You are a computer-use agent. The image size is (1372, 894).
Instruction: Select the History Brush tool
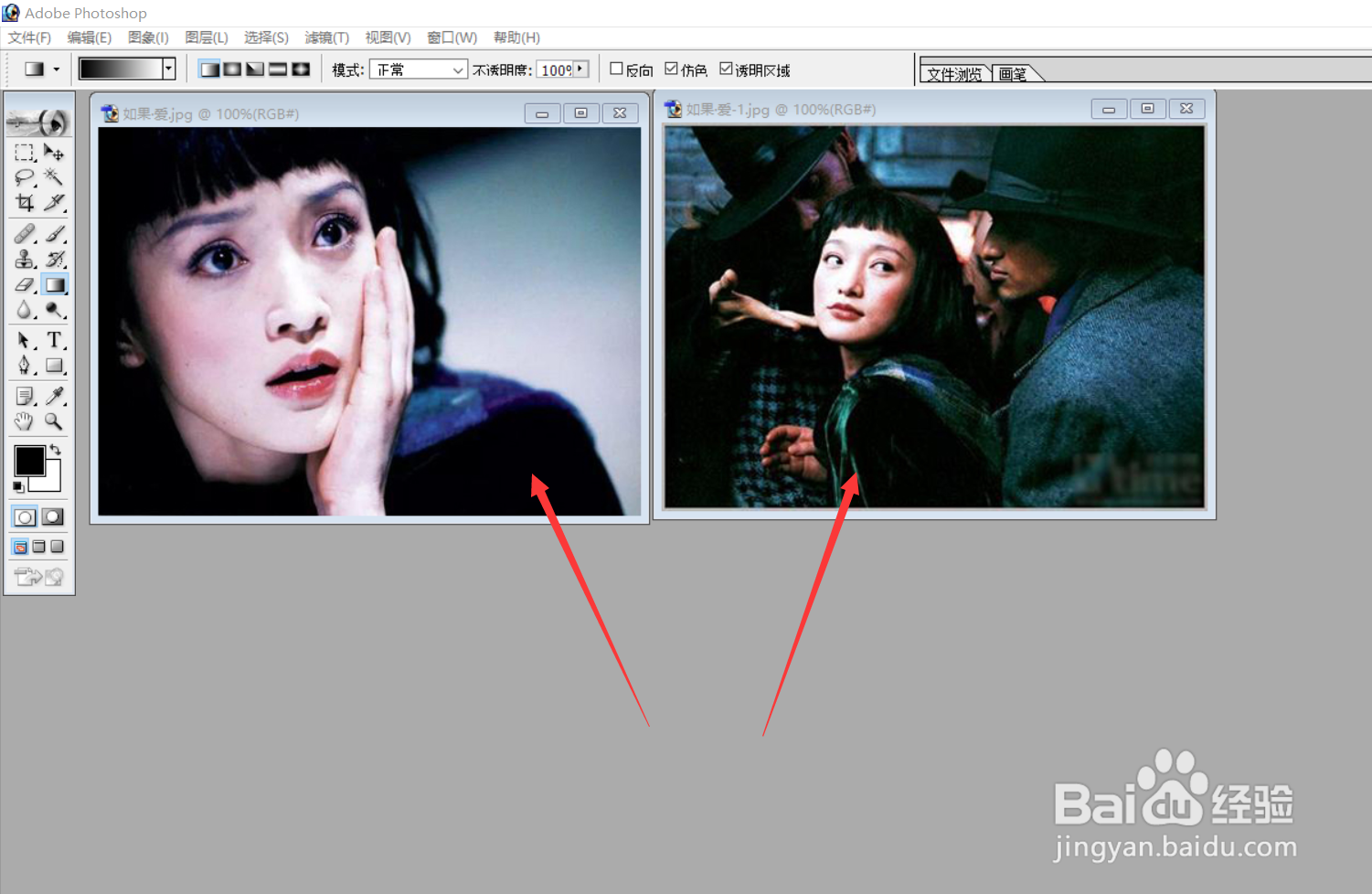pyautogui.click(x=54, y=260)
